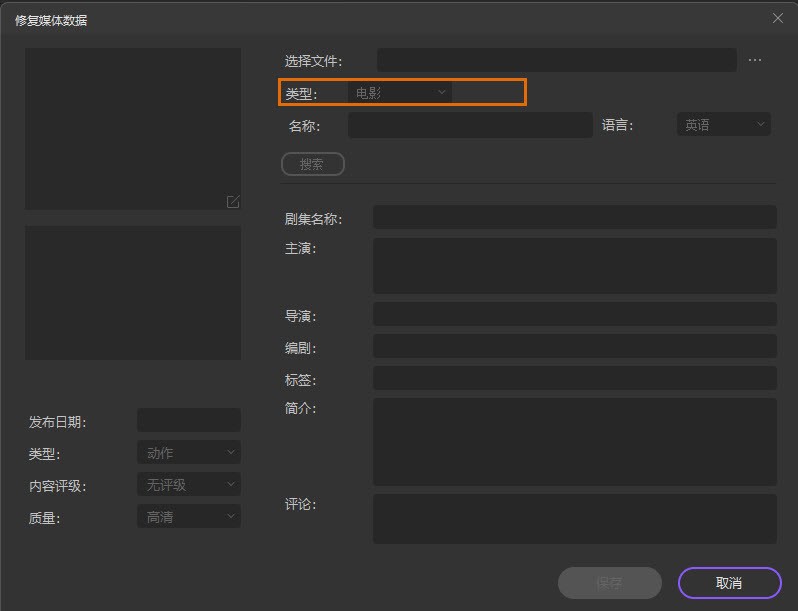Click into the 名称 text field

[x=470, y=125]
